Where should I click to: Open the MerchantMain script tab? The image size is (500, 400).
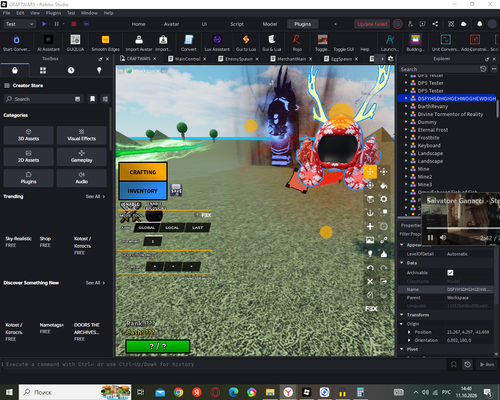[x=291, y=59]
